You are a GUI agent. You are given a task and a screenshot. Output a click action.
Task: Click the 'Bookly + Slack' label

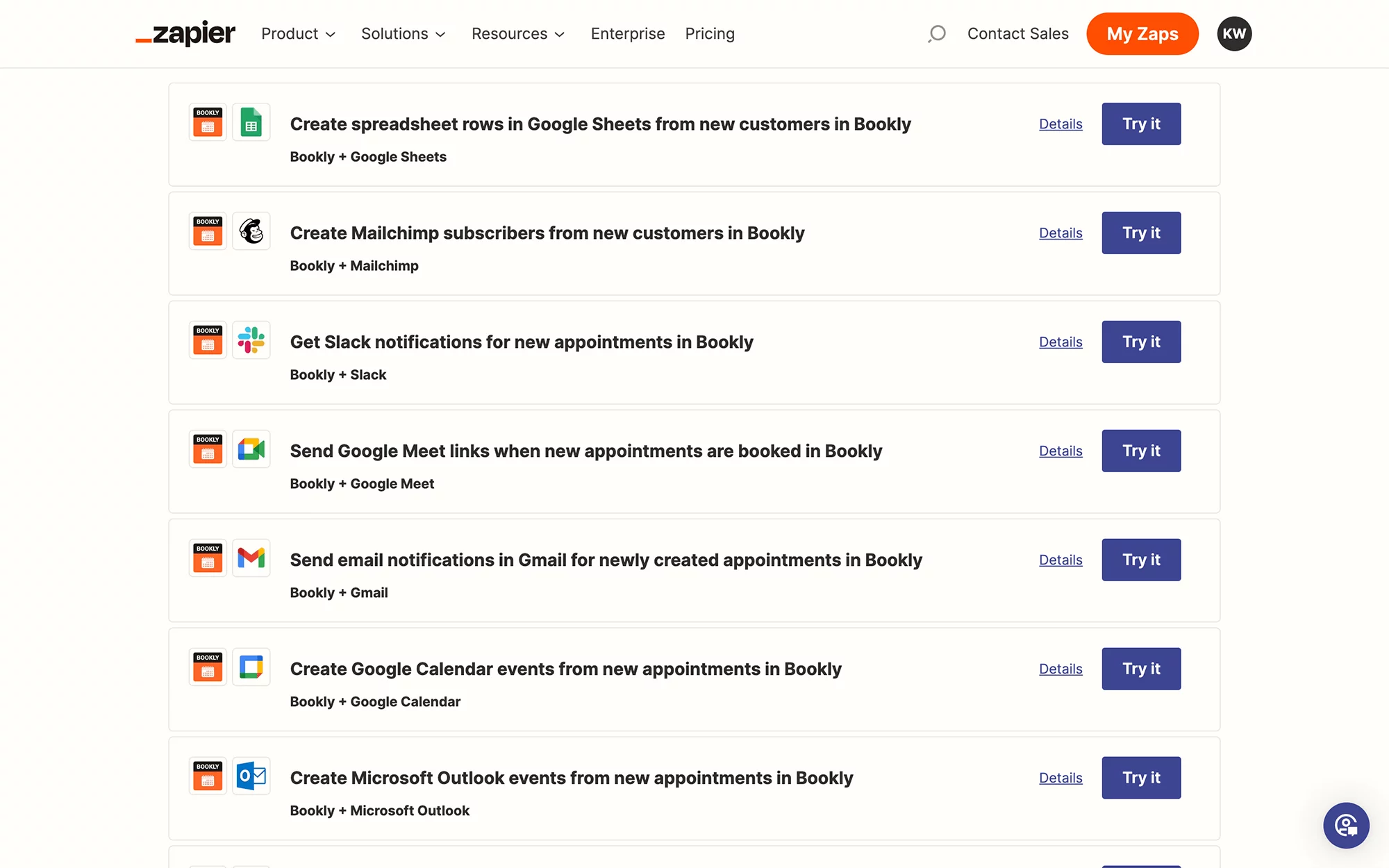click(x=338, y=375)
